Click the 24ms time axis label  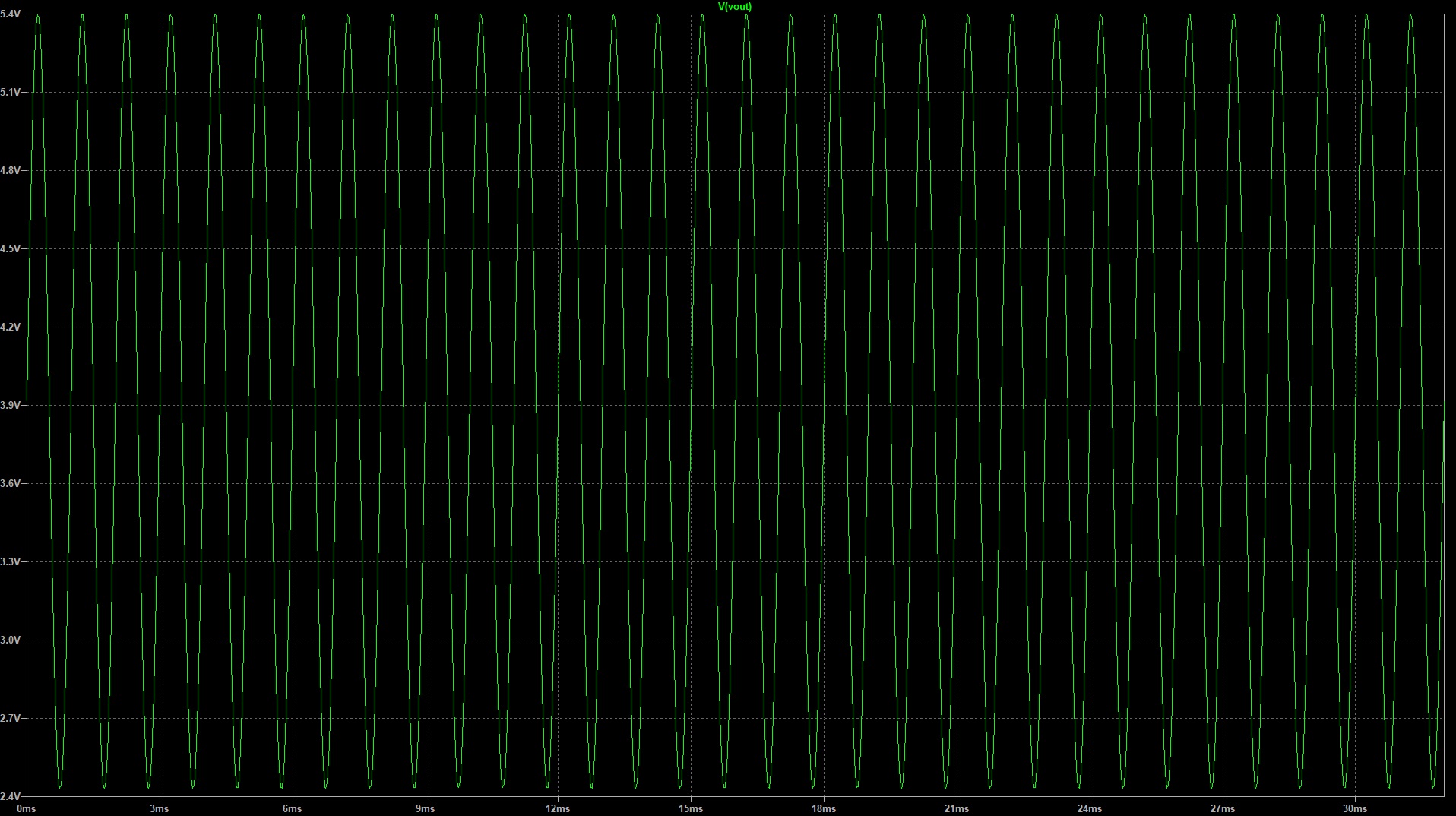coord(1090,808)
